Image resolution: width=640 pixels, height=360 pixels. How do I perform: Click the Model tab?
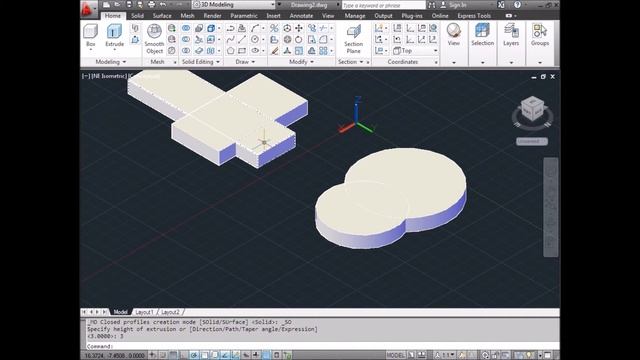pyautogui.click(x=120, y=312)
